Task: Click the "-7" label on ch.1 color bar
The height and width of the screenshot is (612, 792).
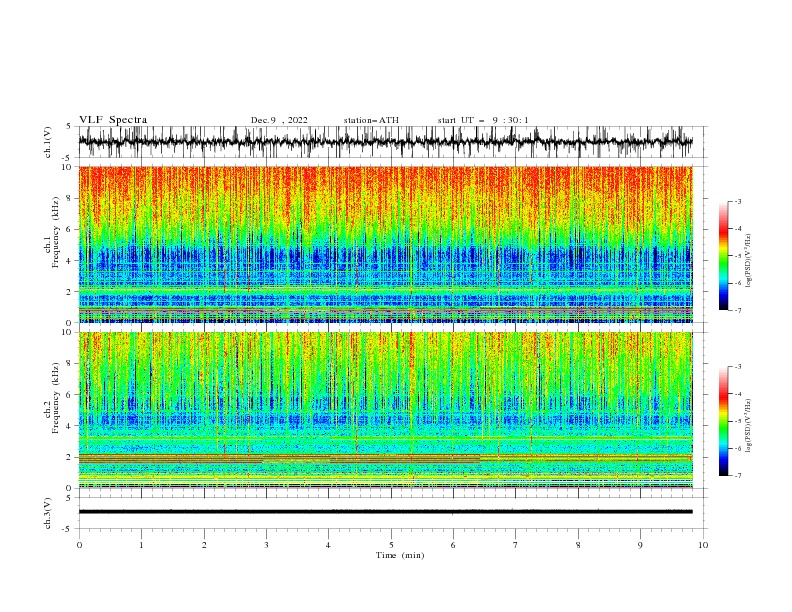Action: (738, 310)
